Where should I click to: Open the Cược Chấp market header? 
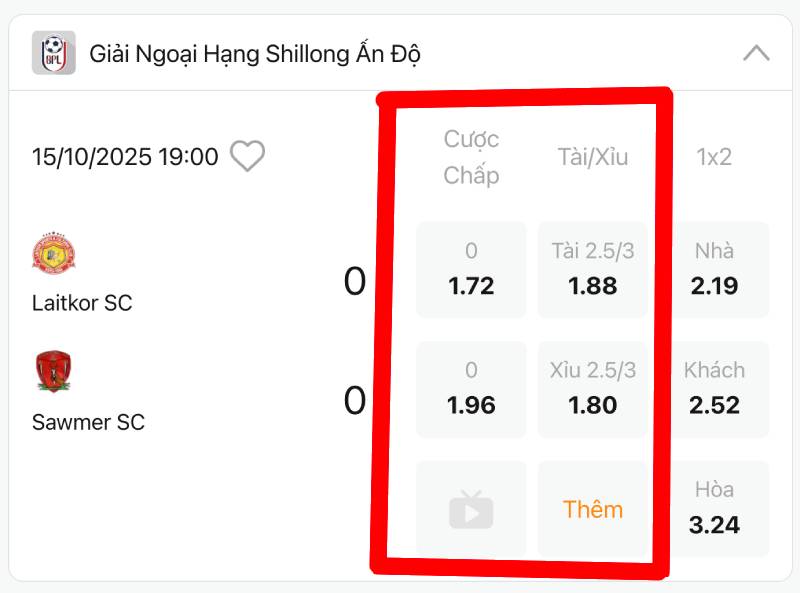tap(471, 156)
